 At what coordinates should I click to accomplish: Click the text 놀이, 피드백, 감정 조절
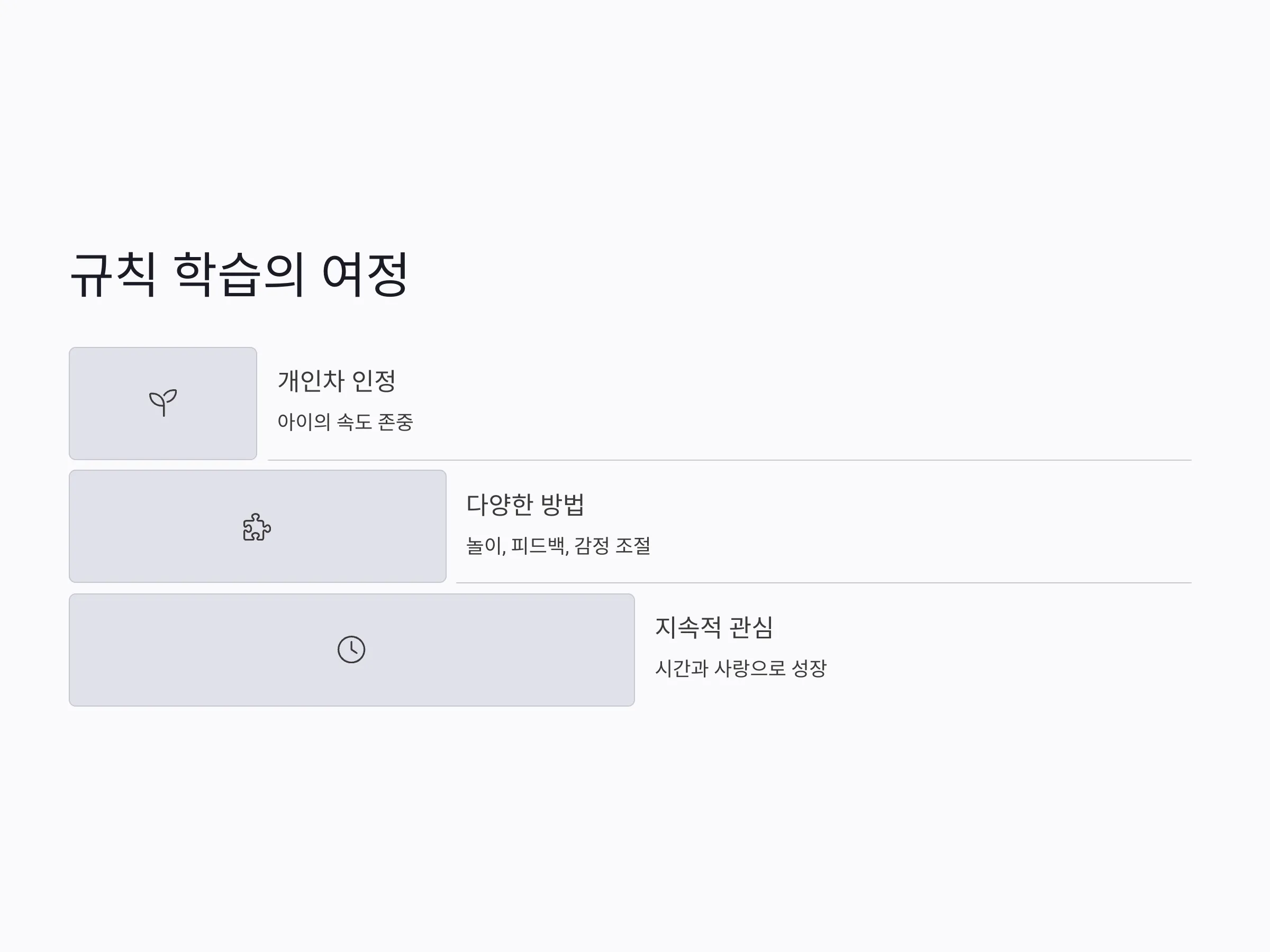pyautogui.click(x=558, y=545)
